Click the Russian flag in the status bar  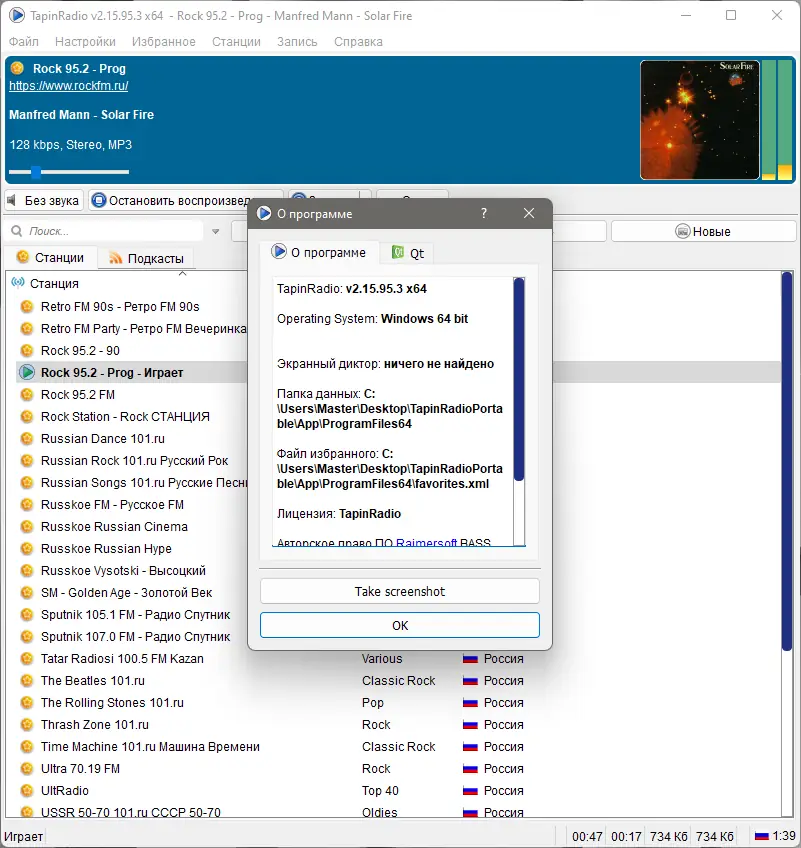pos(762,836)
